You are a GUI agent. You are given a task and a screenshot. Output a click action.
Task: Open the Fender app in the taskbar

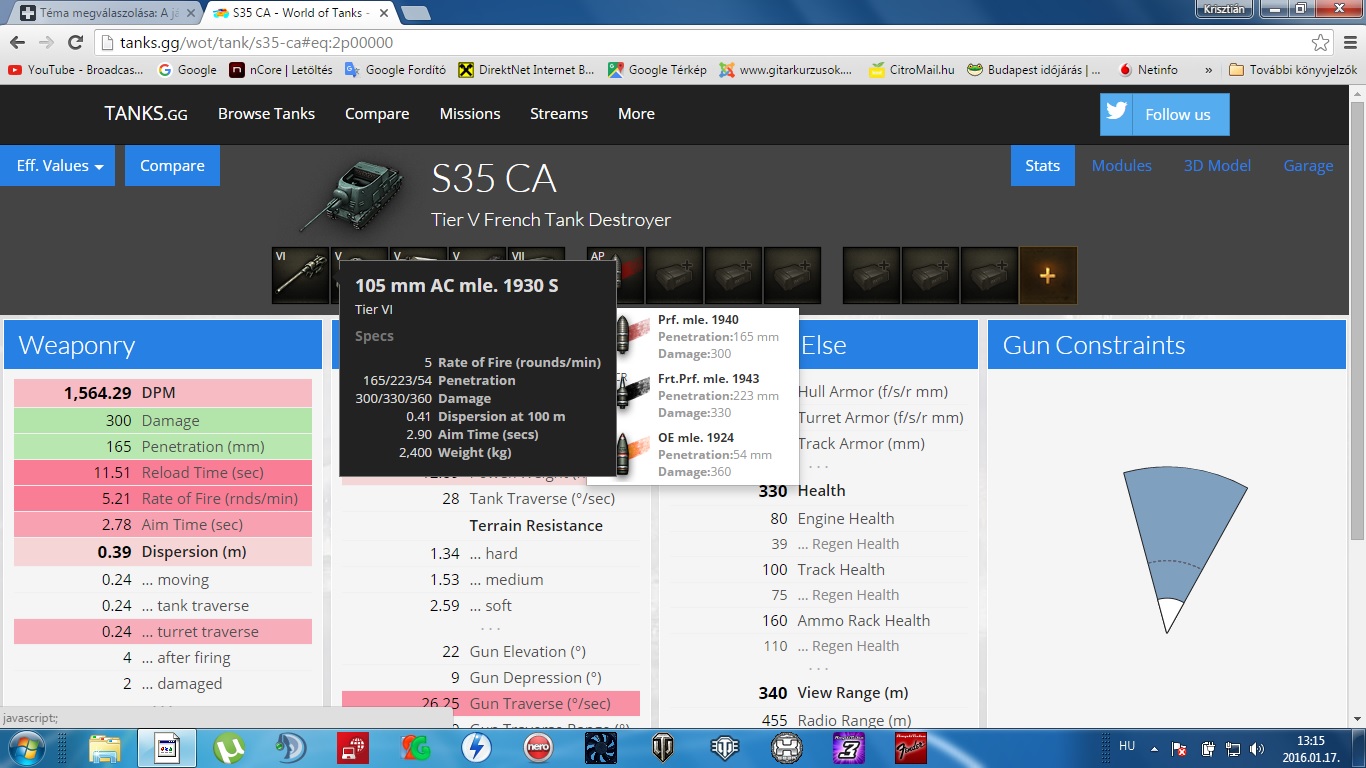[x=911, y=747]
